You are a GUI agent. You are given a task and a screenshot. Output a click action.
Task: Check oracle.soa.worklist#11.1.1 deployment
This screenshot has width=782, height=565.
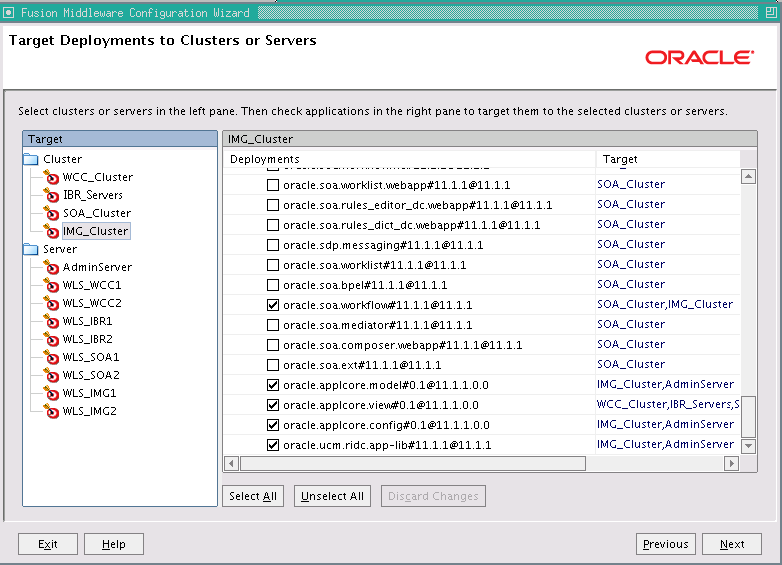pyautogui.click(x=273, y=265)
